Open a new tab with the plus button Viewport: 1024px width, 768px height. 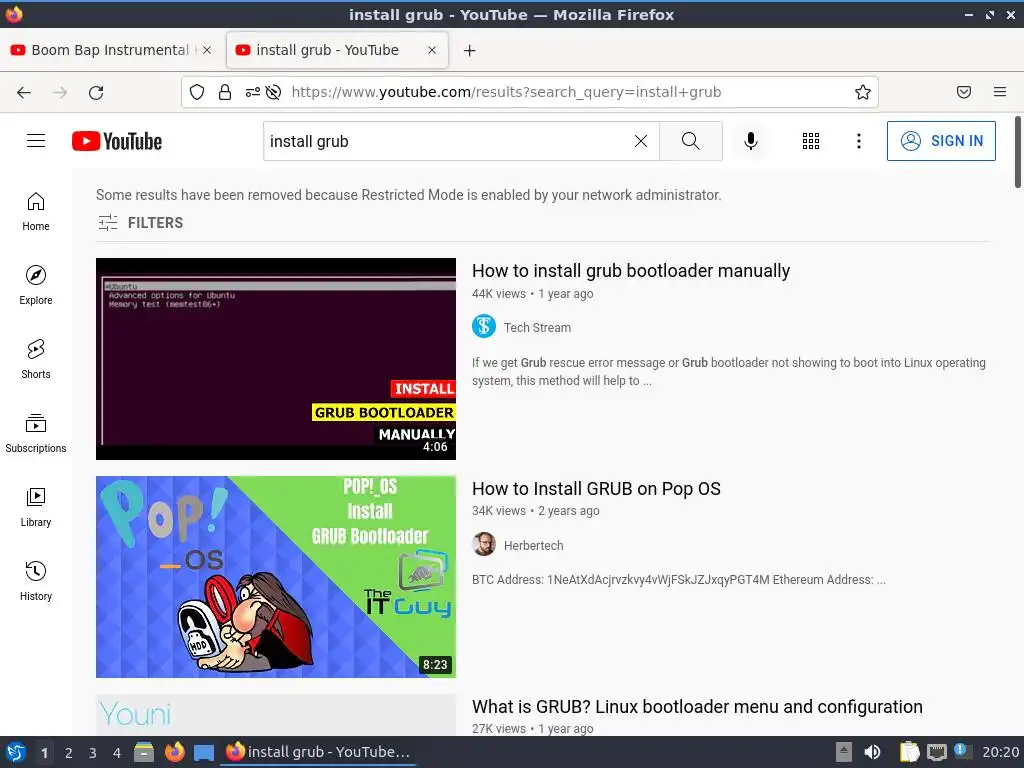click(x=470, y=50)
